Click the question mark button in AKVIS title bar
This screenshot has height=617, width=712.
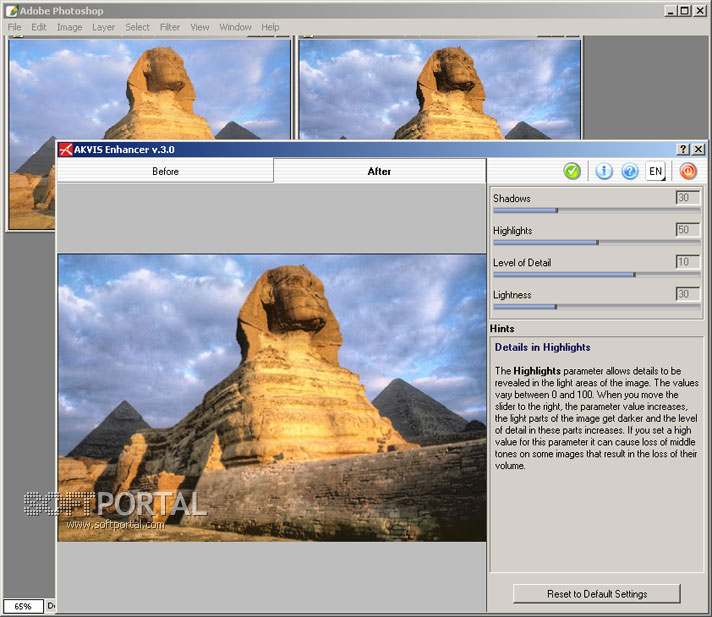point(683,149)
